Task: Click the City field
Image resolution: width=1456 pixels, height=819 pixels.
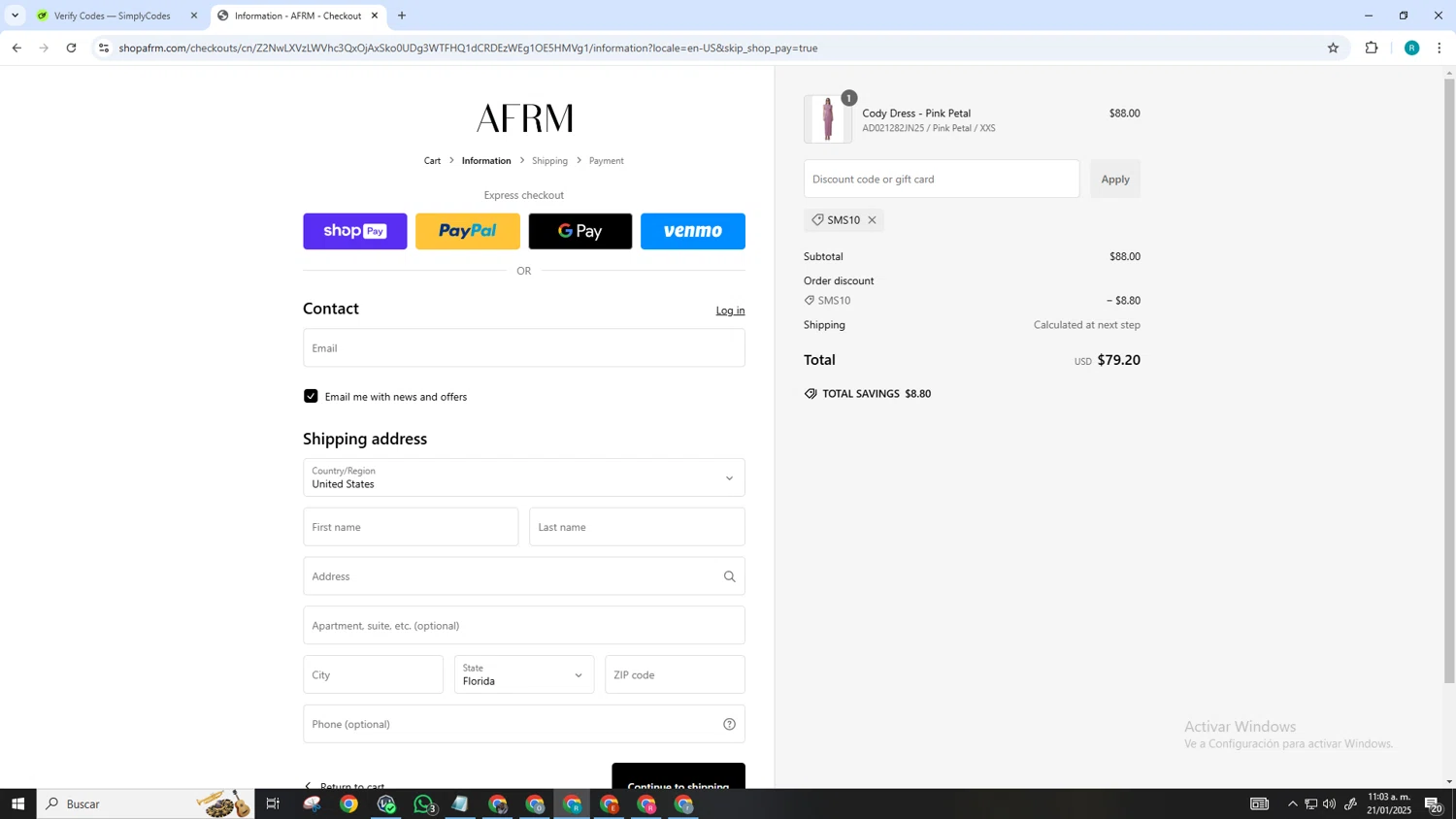Action: [373, 674]
